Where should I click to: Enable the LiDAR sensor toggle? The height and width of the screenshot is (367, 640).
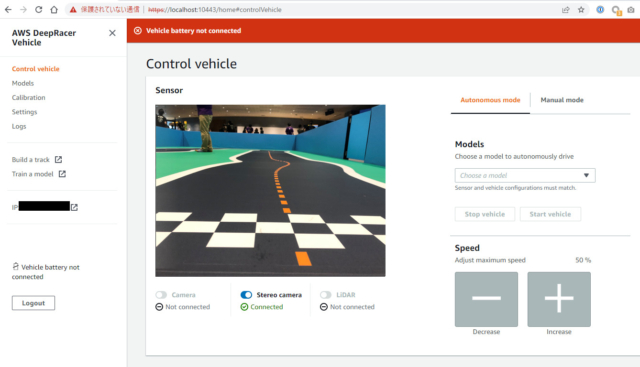point(326,295)
